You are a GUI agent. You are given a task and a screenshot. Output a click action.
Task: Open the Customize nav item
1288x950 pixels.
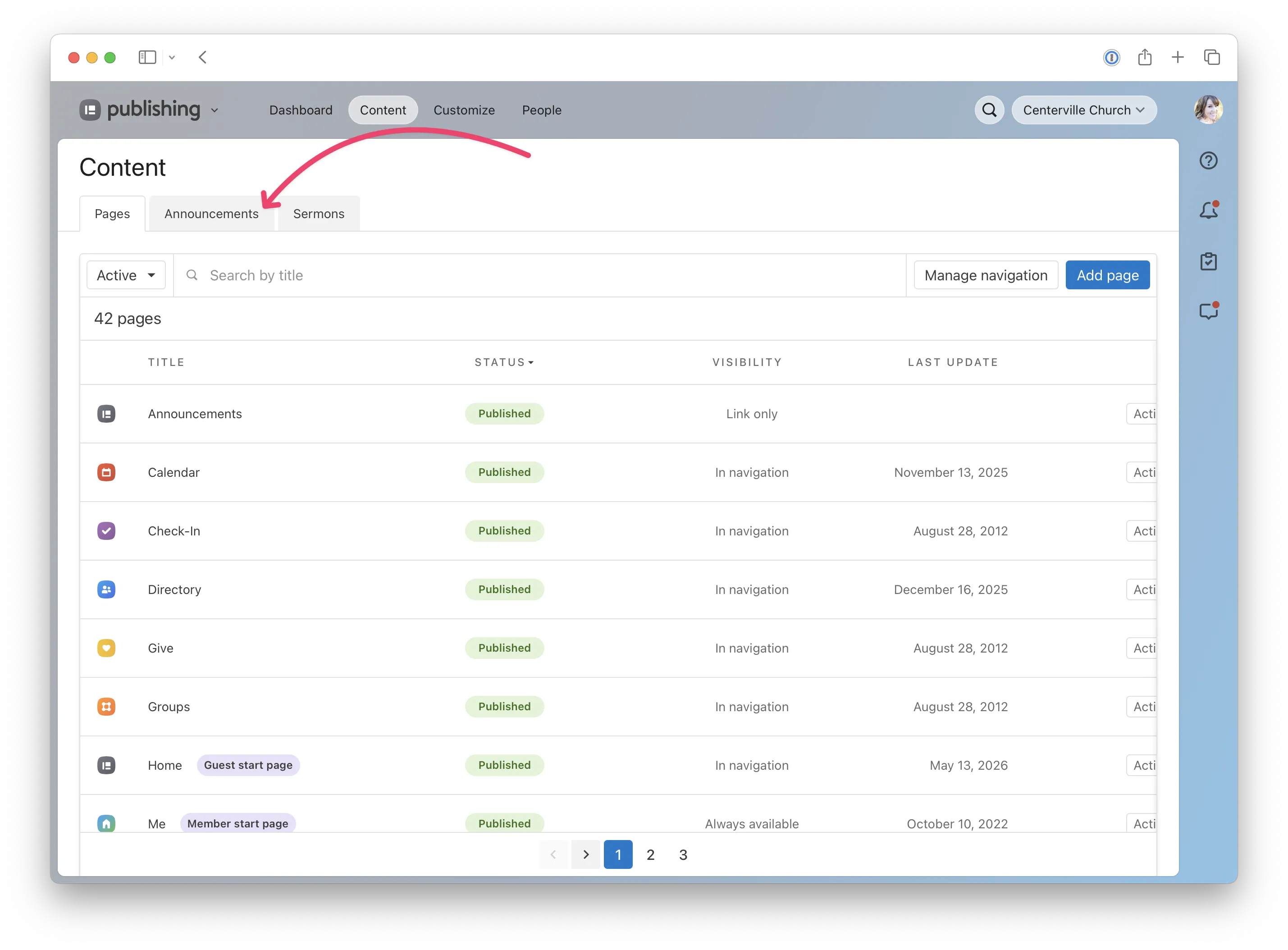point(464,110)
